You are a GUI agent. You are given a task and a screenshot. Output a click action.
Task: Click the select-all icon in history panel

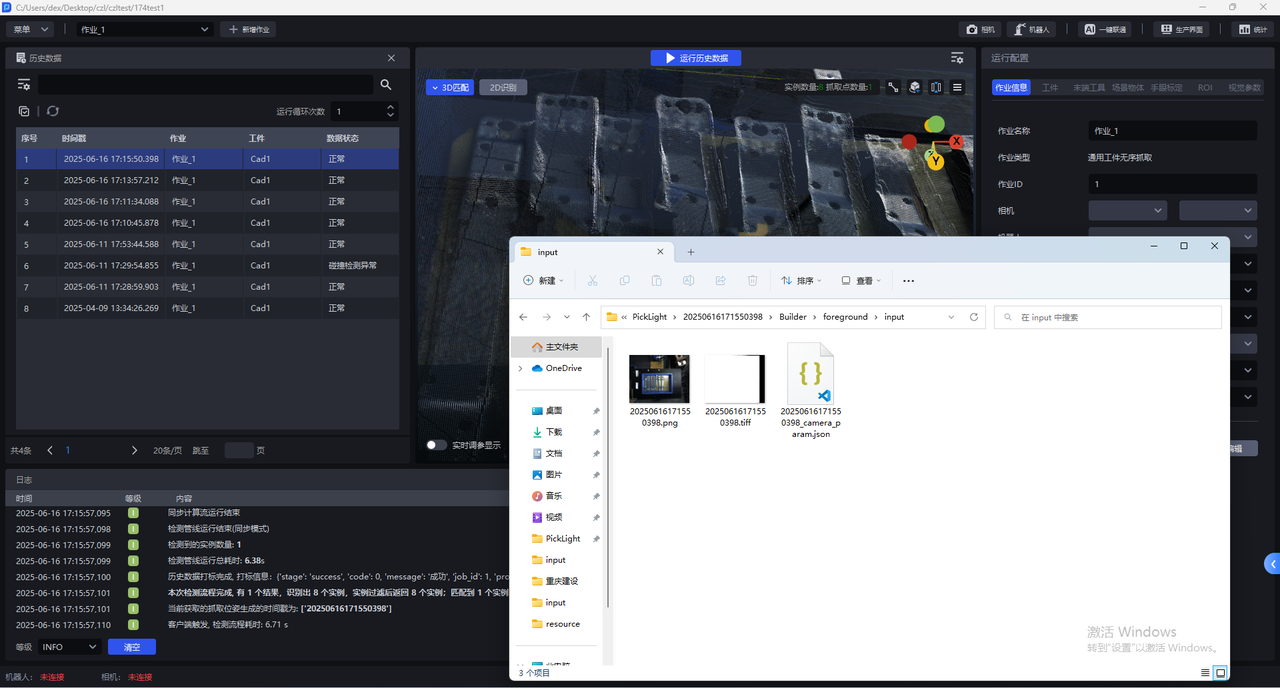[24, 111]
